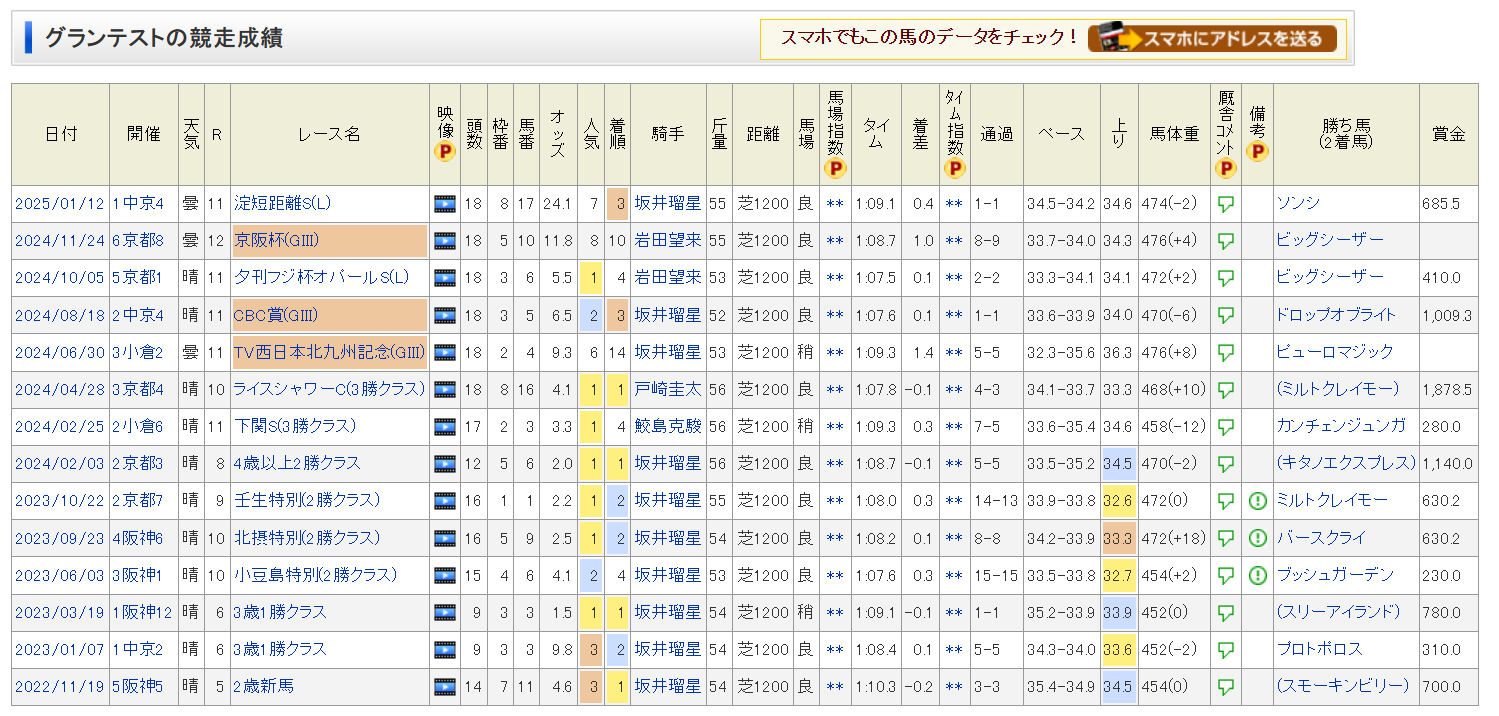Screen dimensions: 1499x716
Task: Open venue link 3小倉2
Action: point(137,353)
